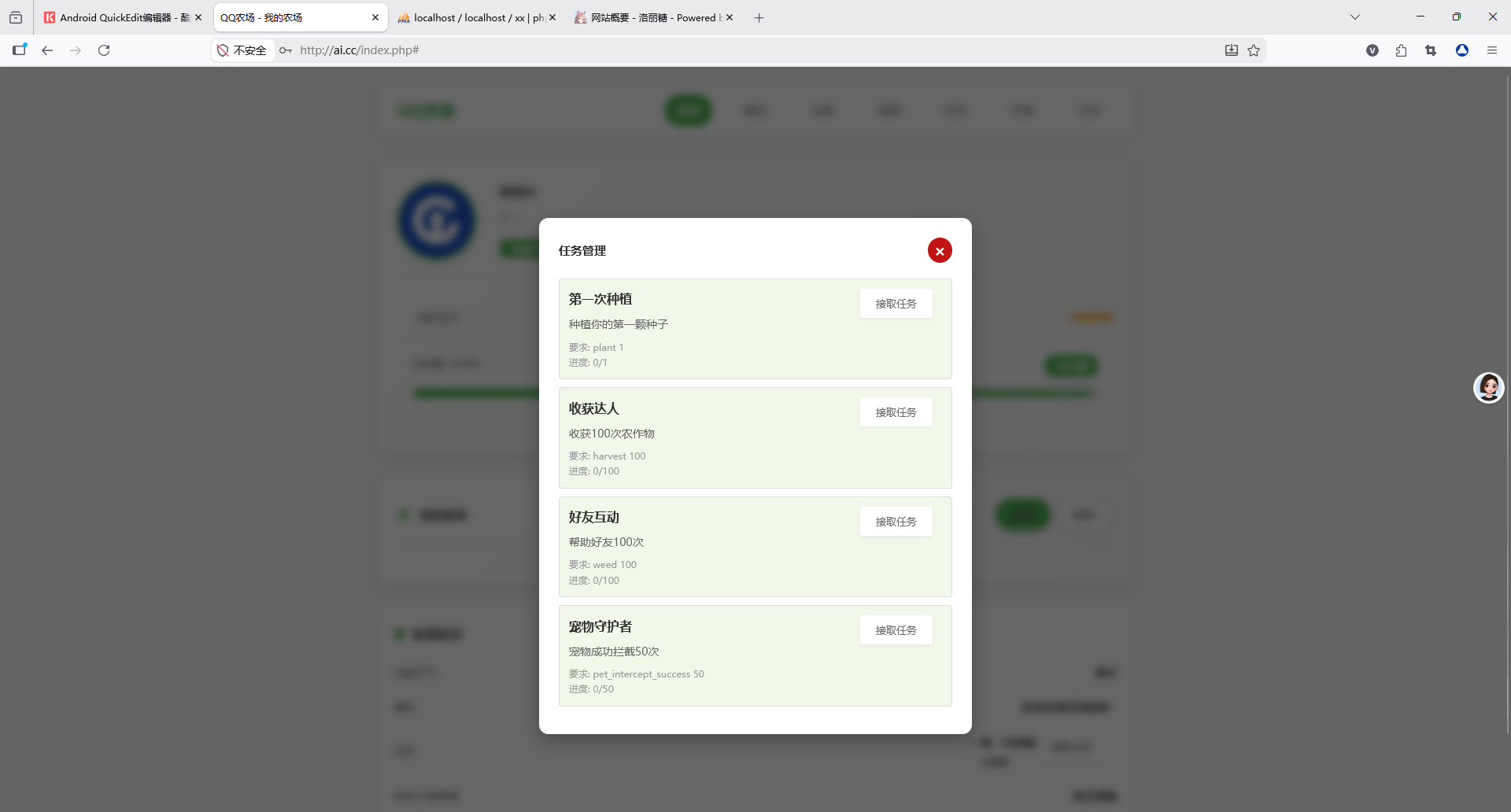Open the browser extensions icon
Screen dimensions: 1511x812
point(1401,50)
